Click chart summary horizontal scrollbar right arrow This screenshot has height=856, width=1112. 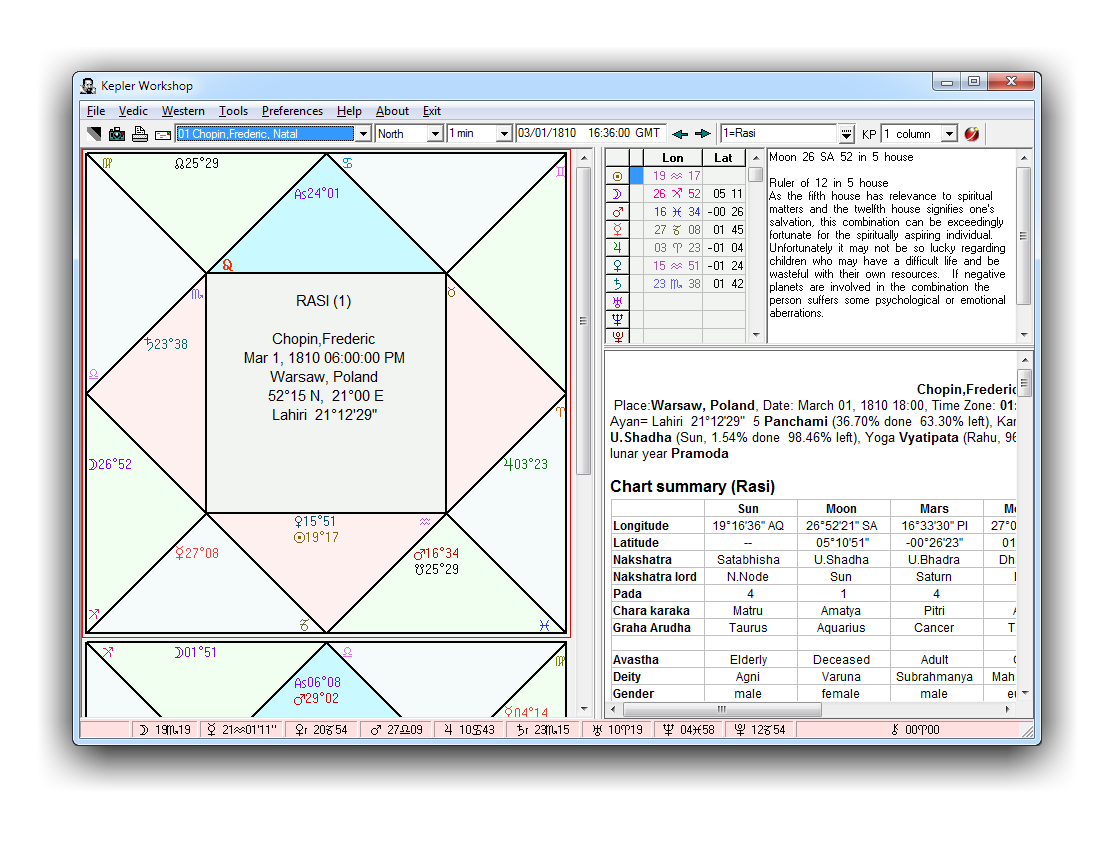tap(1008, 708)
